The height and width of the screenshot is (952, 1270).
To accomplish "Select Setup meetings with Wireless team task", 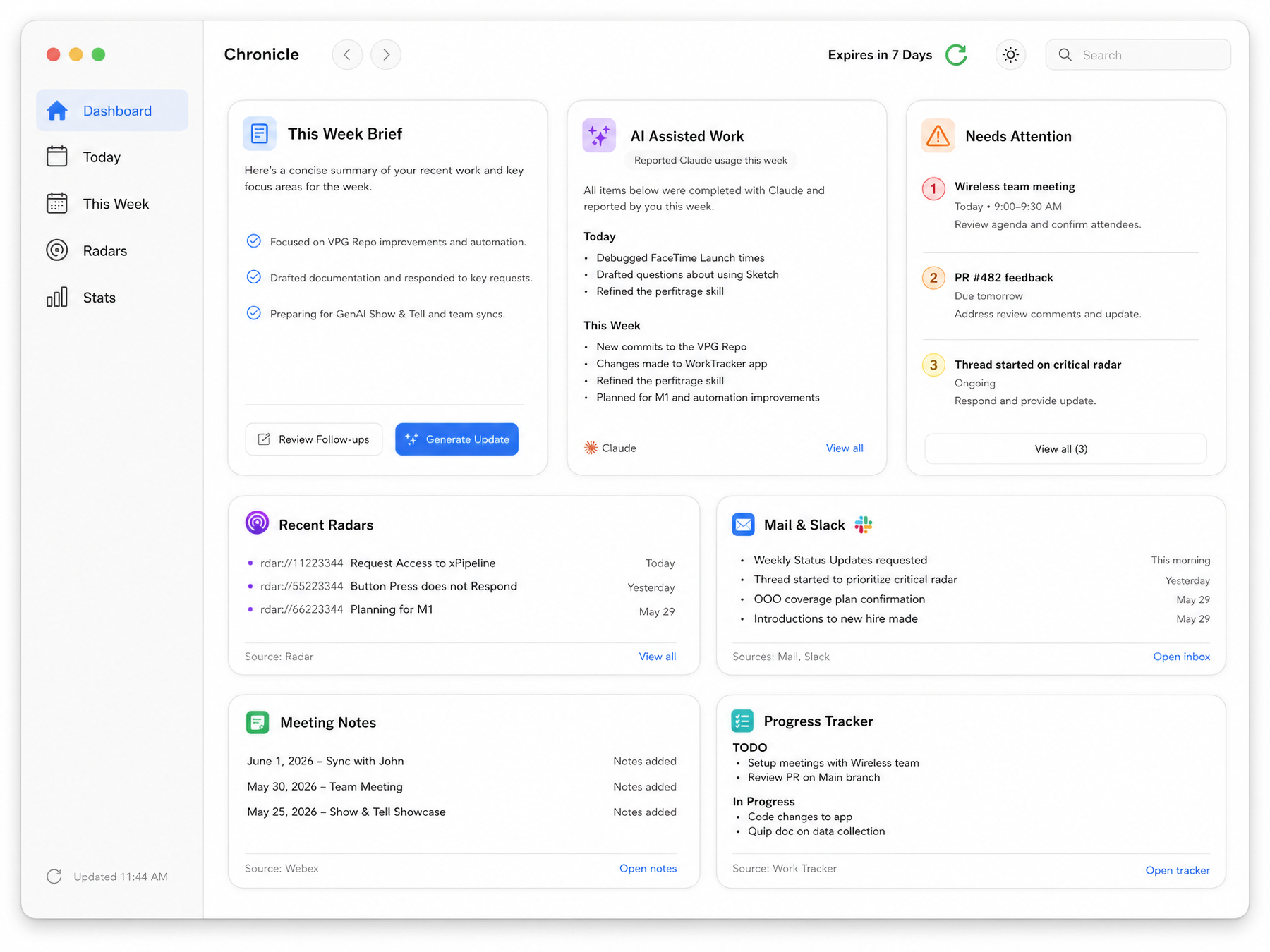I will (833, 762).
